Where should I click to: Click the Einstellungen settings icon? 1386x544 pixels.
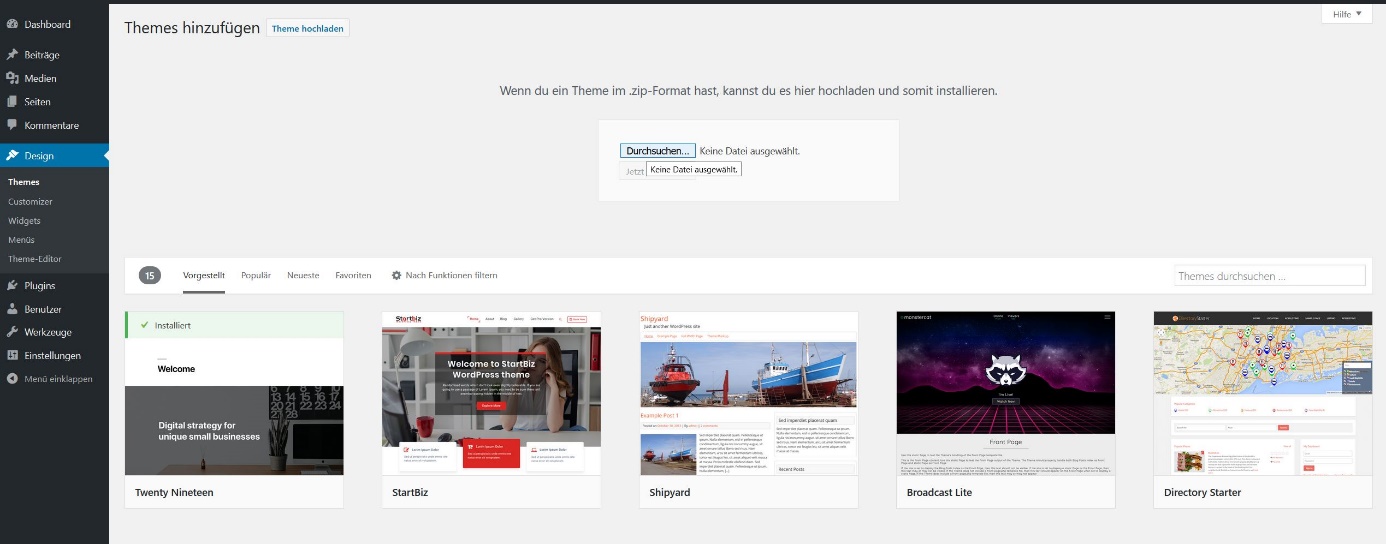12,355
